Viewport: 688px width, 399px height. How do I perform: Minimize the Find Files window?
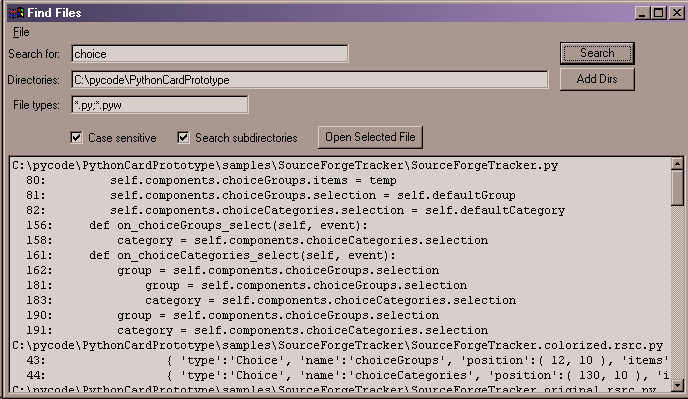coord(642,13)
